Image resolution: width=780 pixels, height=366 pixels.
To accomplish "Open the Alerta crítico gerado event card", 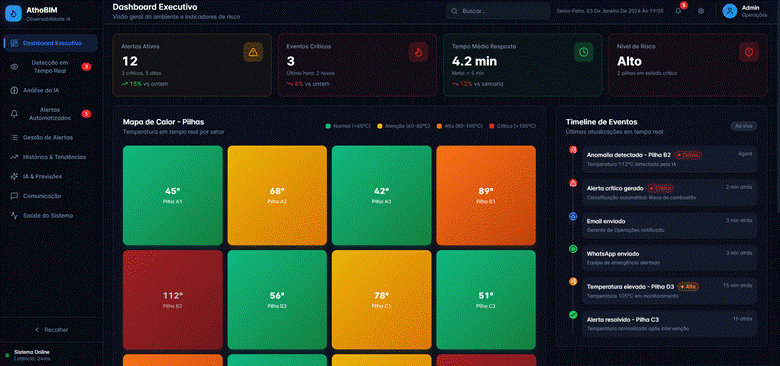I will 670,192.
